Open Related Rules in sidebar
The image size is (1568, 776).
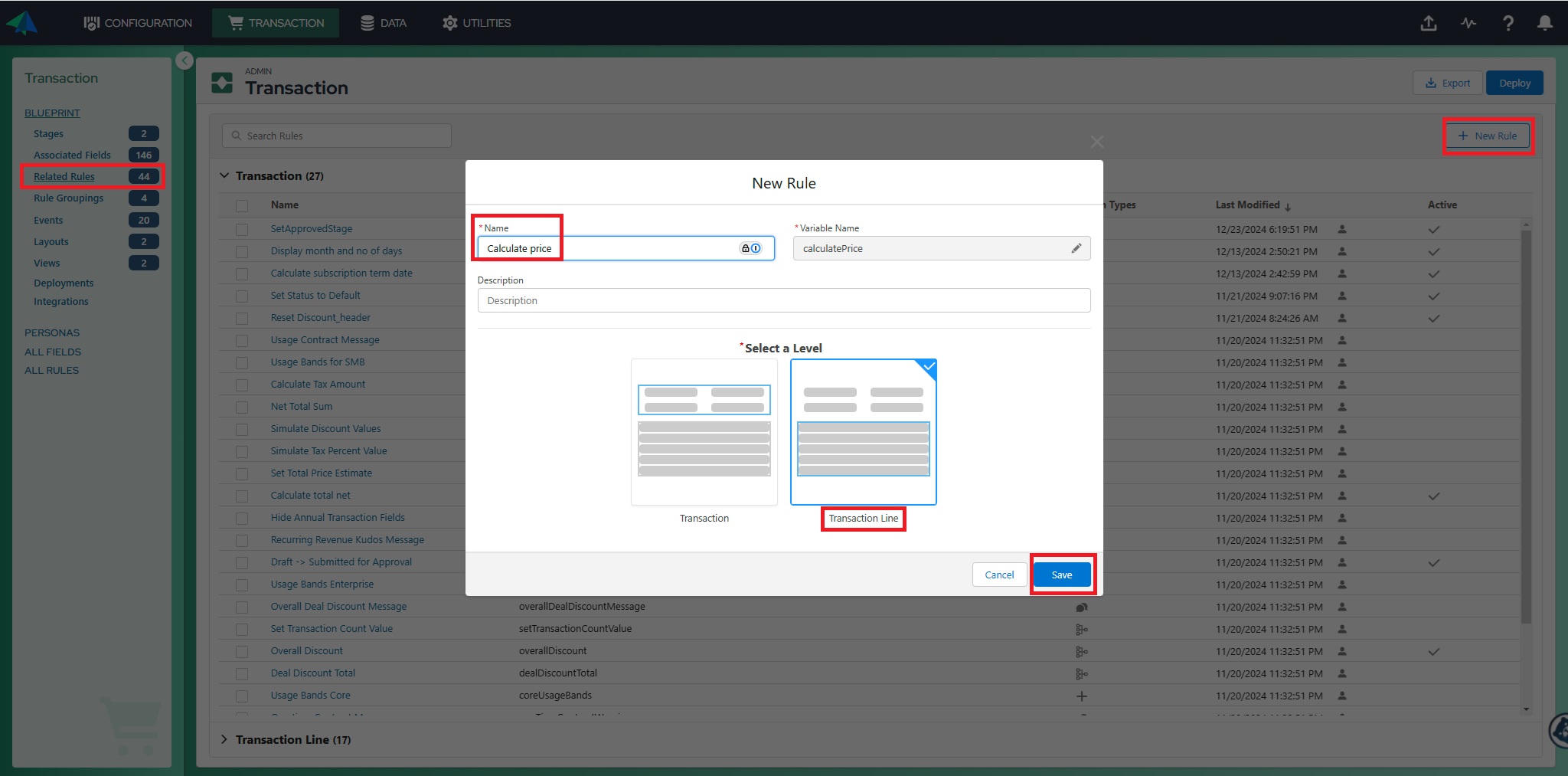click(x=64, y=176)
